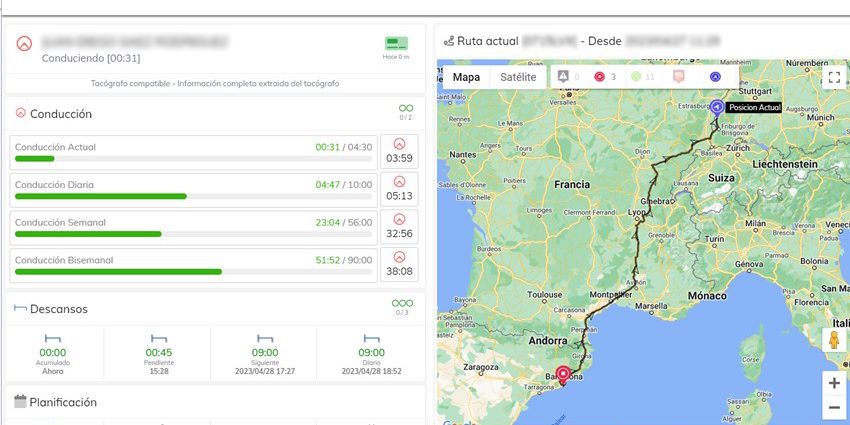850x425 pixels.
Task: Click the red Barcelona destination marker
Action: tap(563, 375)
